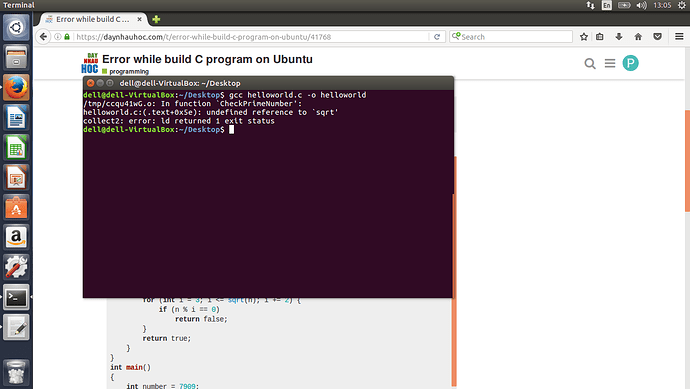Click the 'if (n % i == 0)' code line

tap(189, 309)
